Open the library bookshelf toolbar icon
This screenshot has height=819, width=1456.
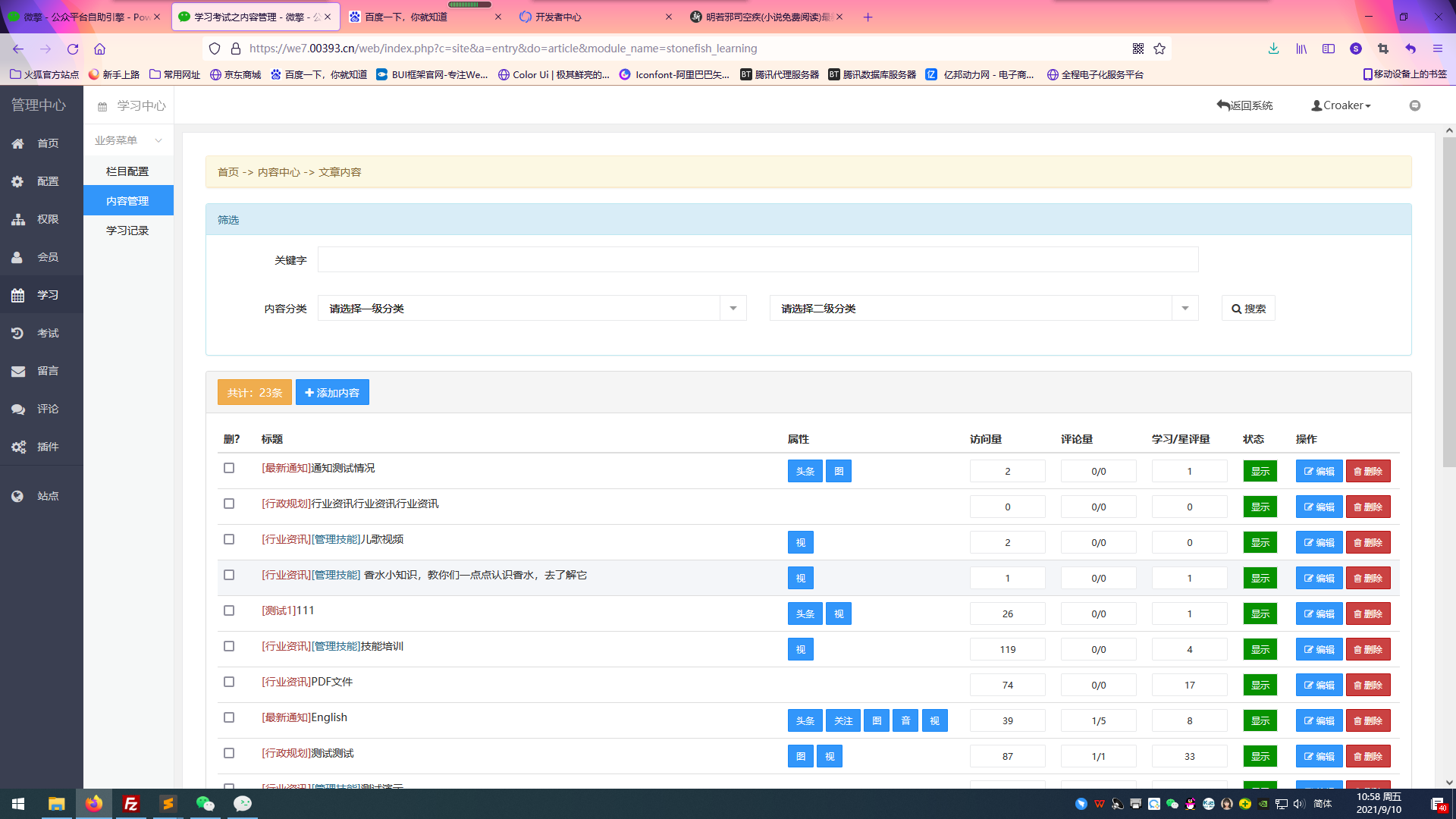coord(1301,49)
